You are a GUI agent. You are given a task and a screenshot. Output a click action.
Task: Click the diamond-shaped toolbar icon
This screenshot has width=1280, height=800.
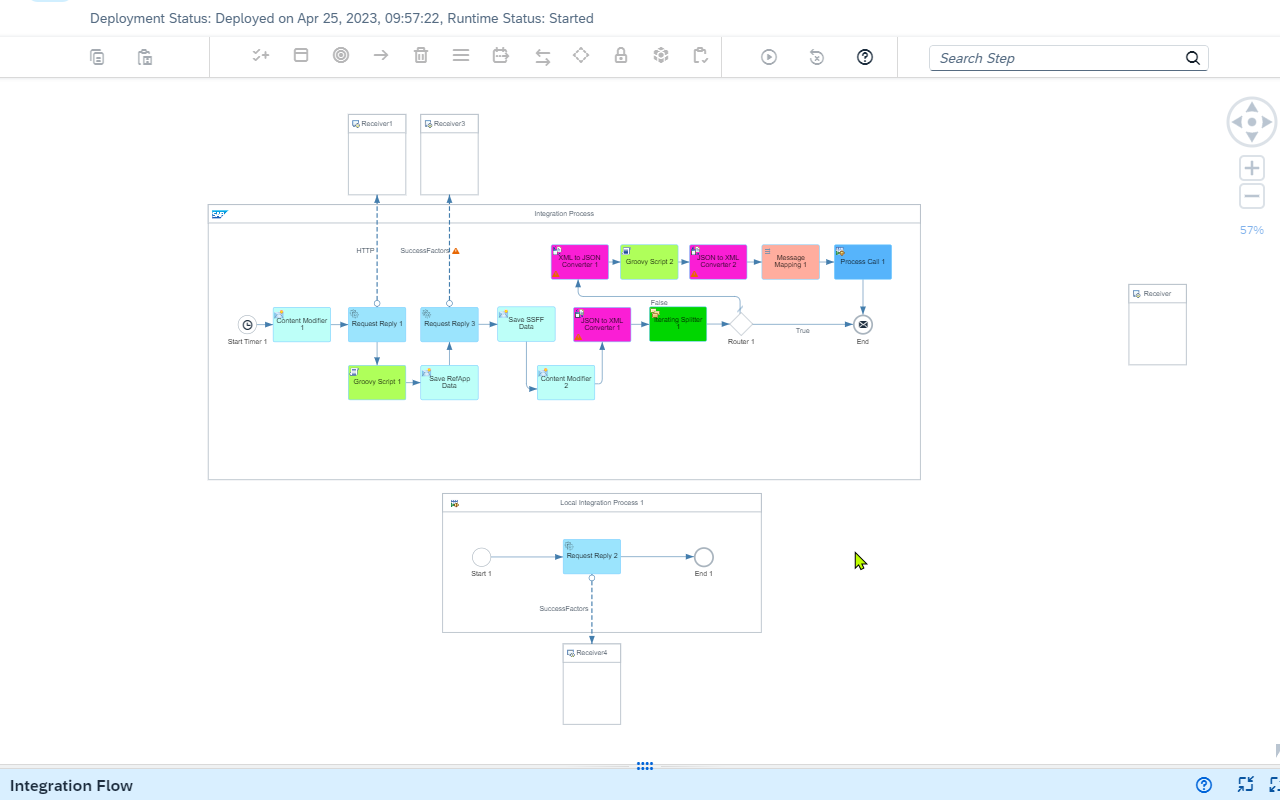[x=581, y=56]
